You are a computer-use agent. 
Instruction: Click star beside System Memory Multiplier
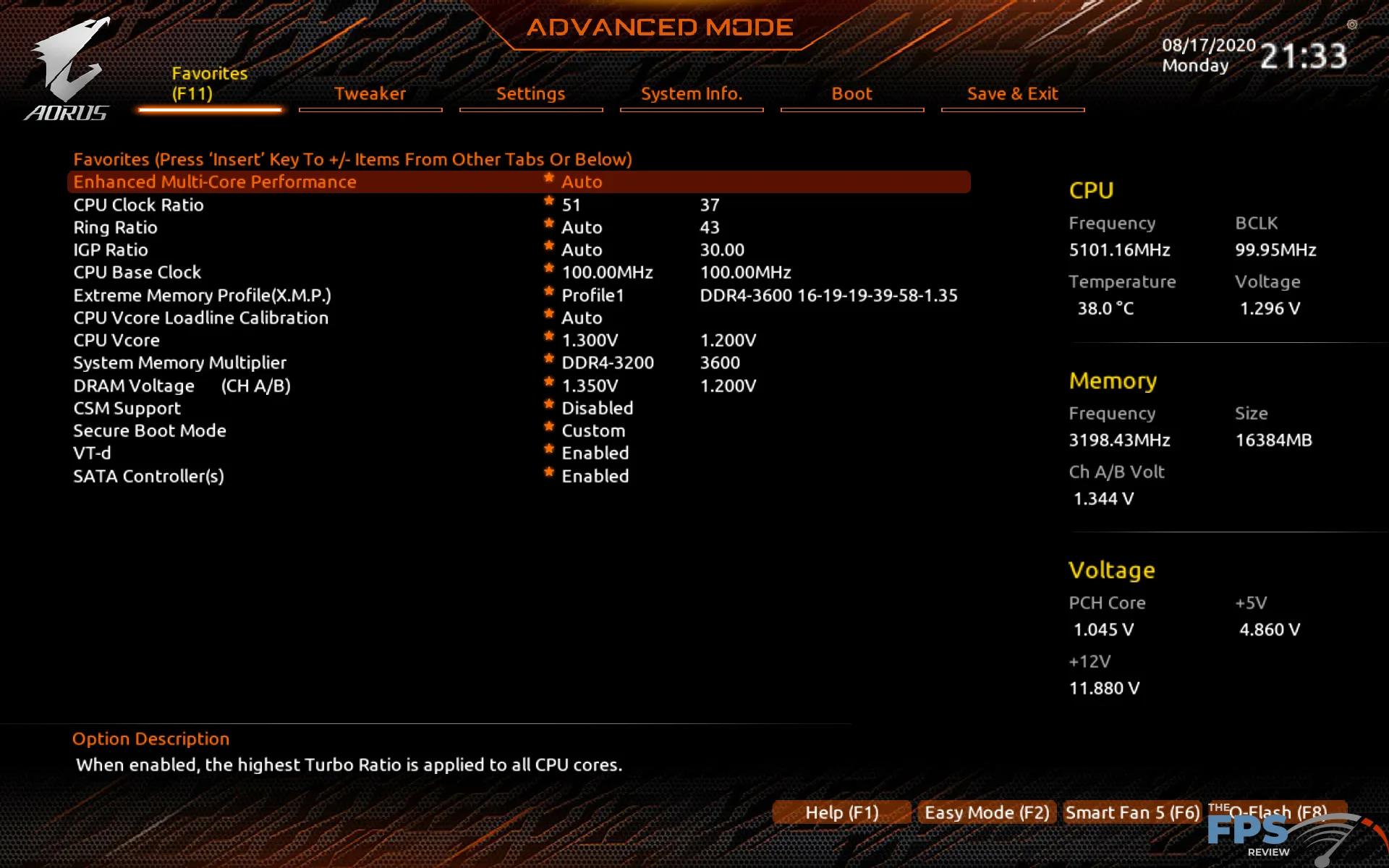click(x=549, y=359)
